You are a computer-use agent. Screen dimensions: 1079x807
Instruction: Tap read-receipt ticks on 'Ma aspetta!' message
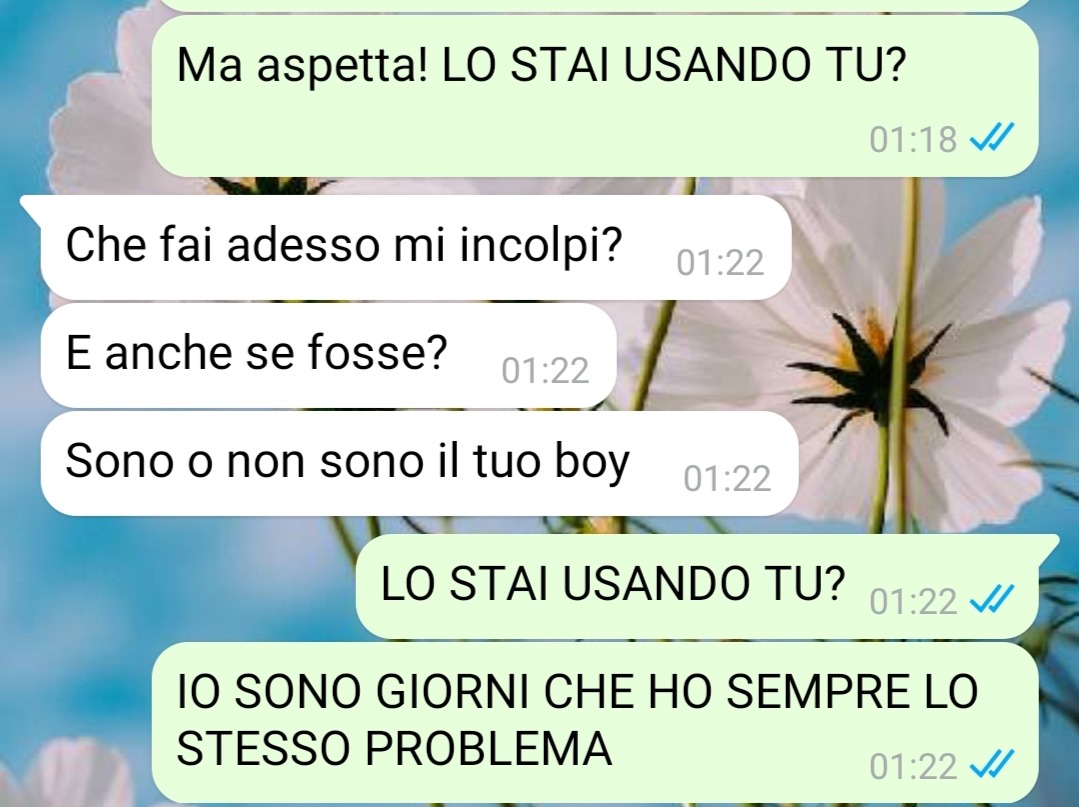click(992, 138)
